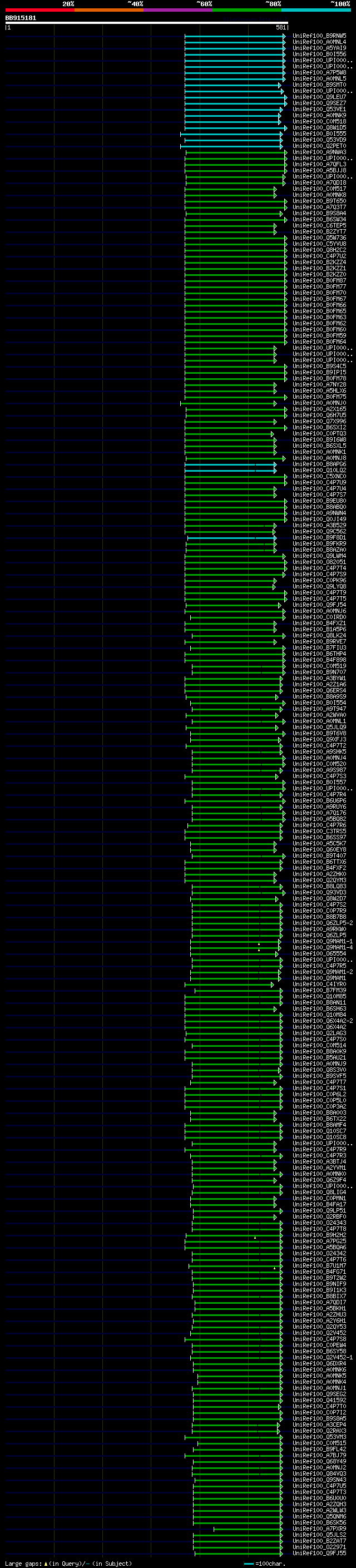Open hit UniRef100_B9RNW5
This screenshot has width=356, height=1568.
pos(319,36)
